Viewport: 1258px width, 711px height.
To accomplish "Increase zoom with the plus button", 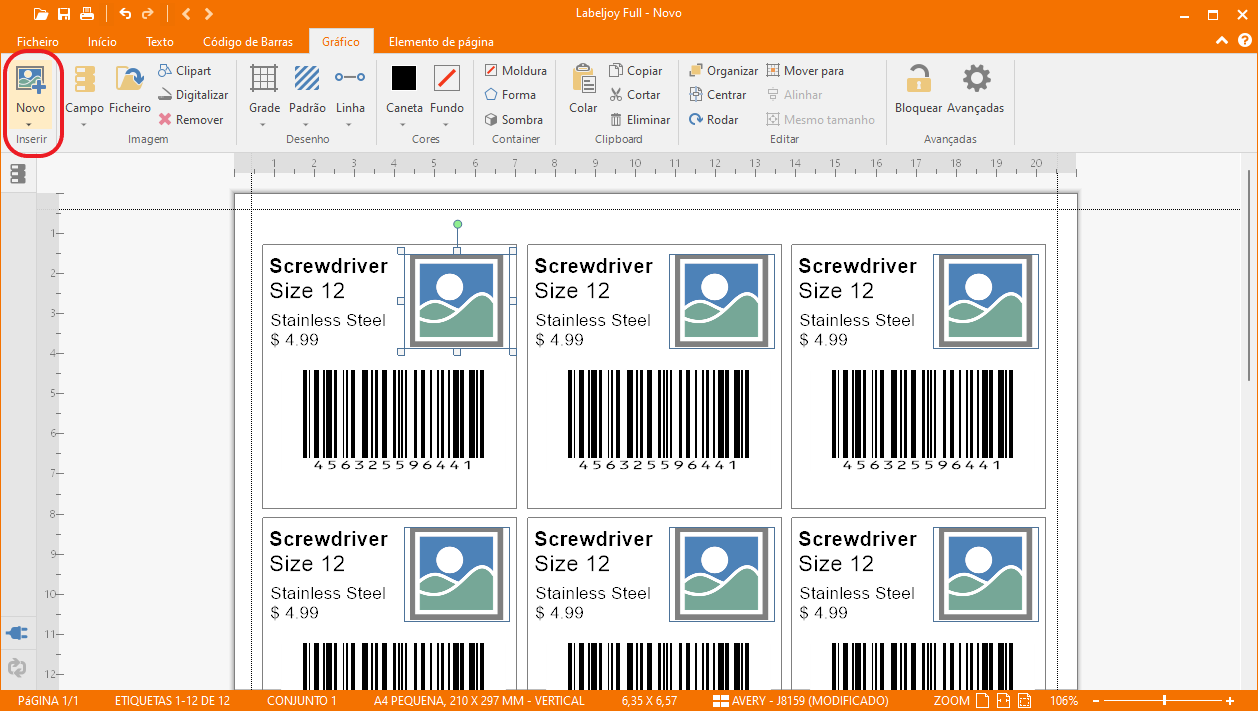I will click(1229, 700).
